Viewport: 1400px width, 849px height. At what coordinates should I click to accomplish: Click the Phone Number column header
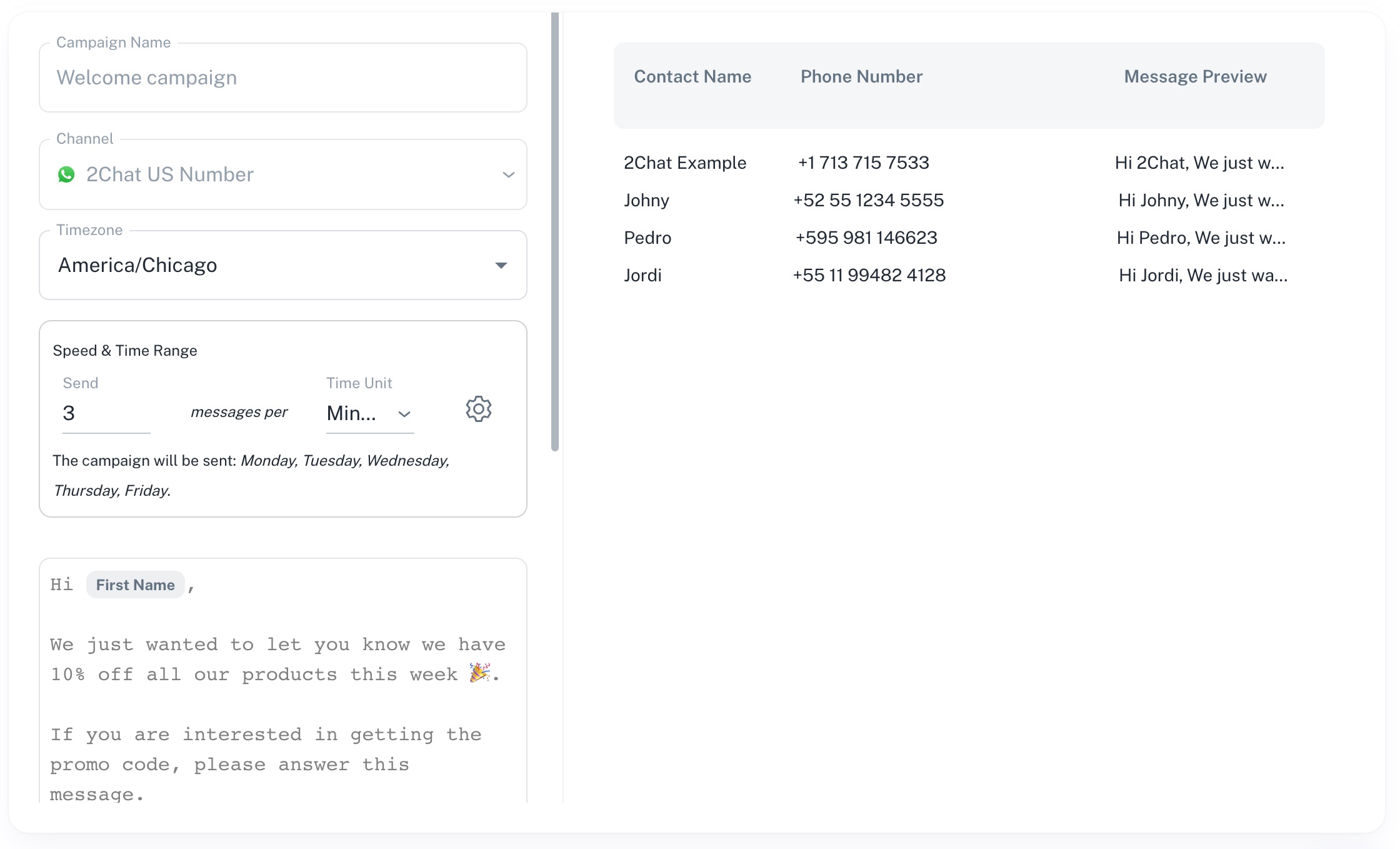pos(861,77)
